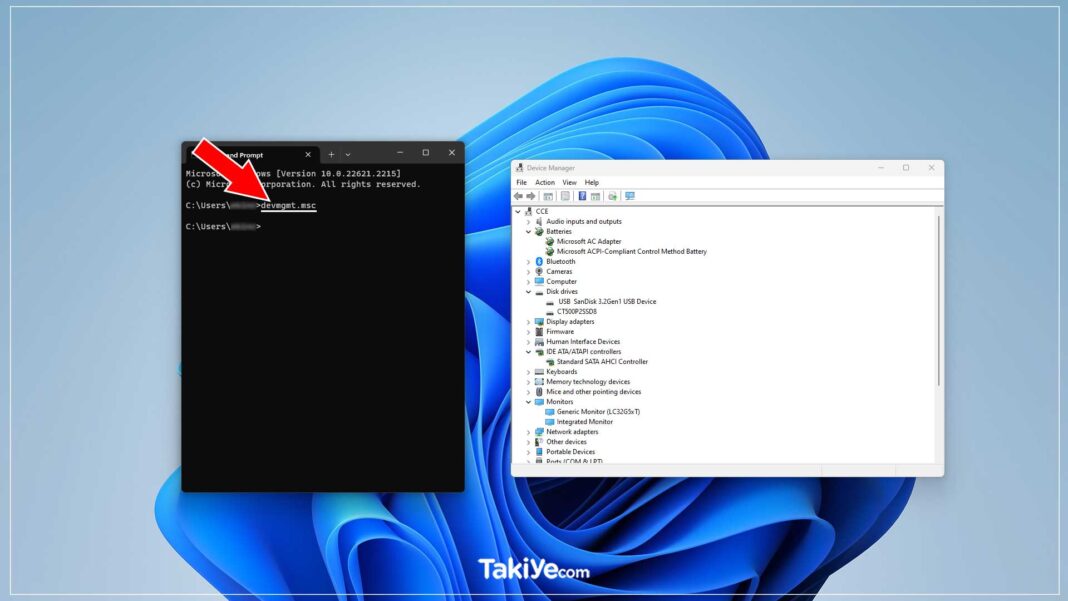Open the Action menu

click(544, 183)
